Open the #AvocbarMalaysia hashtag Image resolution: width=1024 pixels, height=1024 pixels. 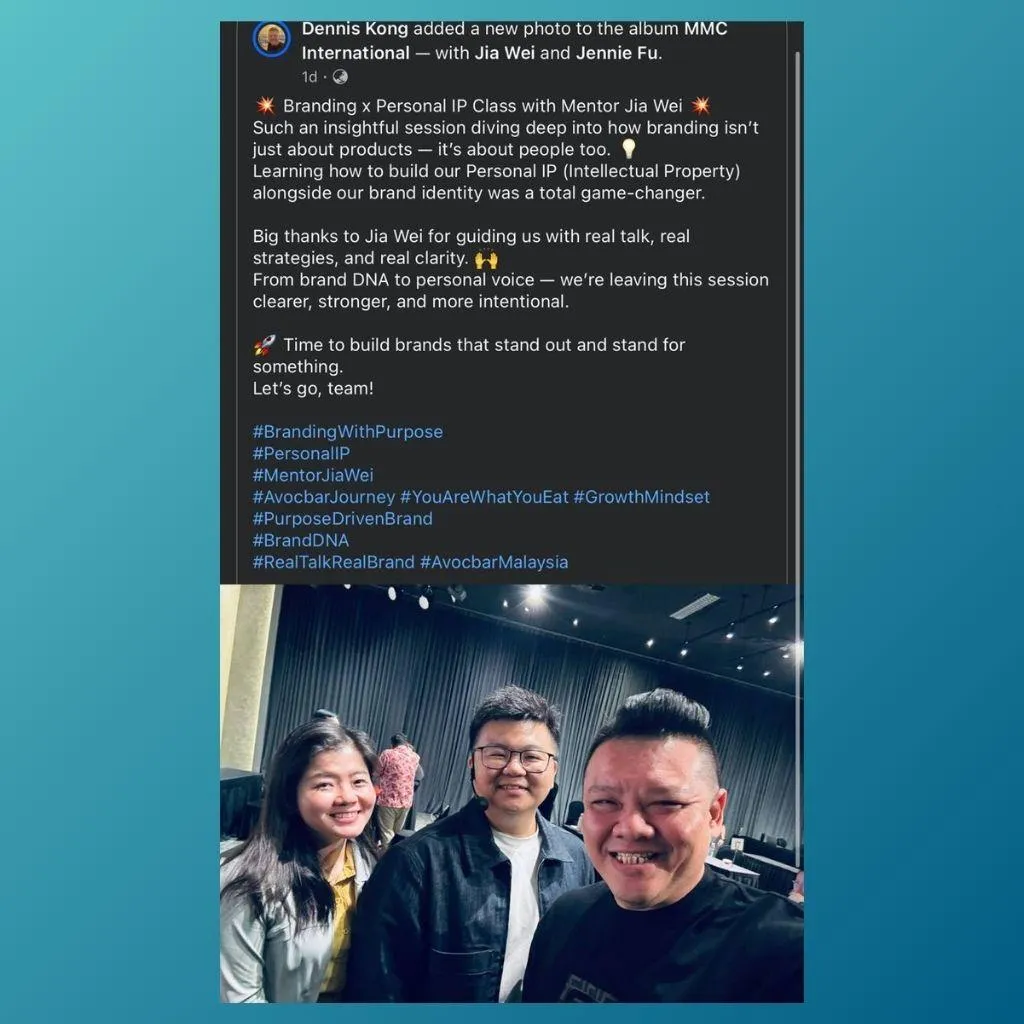pyautogui.click(x=494, y=562)
